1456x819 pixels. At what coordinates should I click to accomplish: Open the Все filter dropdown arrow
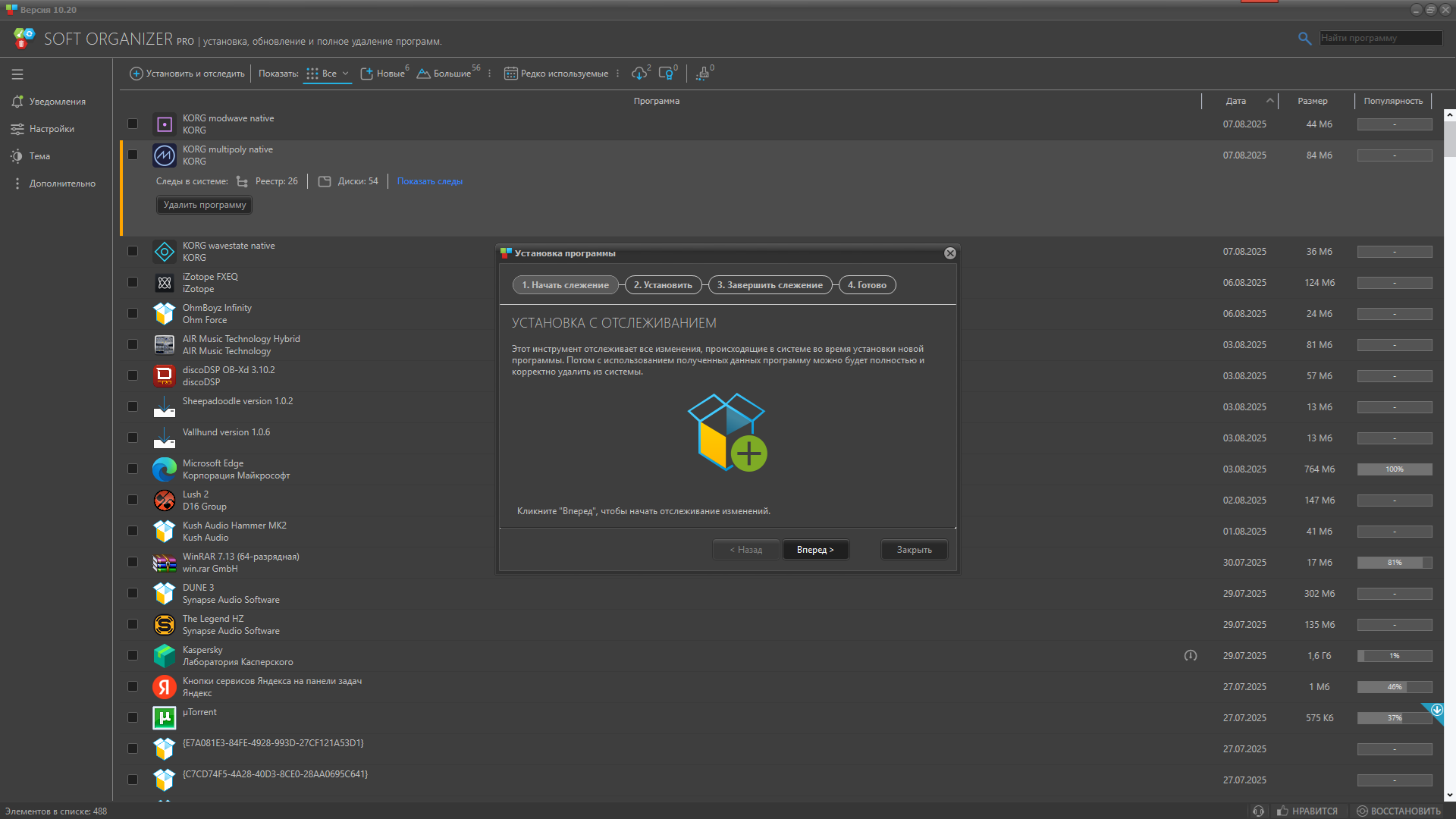coord(345,74)
